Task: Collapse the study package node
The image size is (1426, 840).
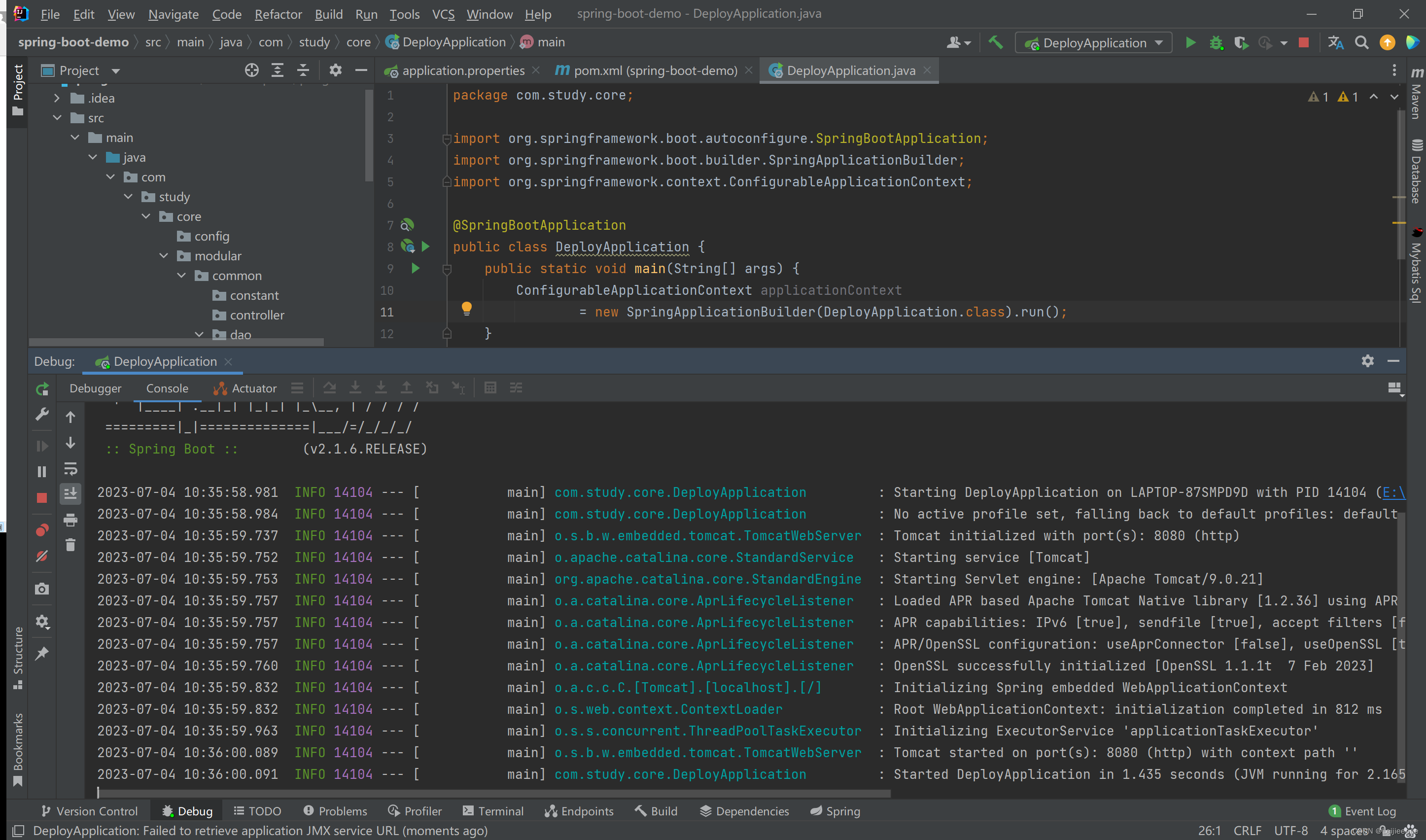Action: pos(129,197)
